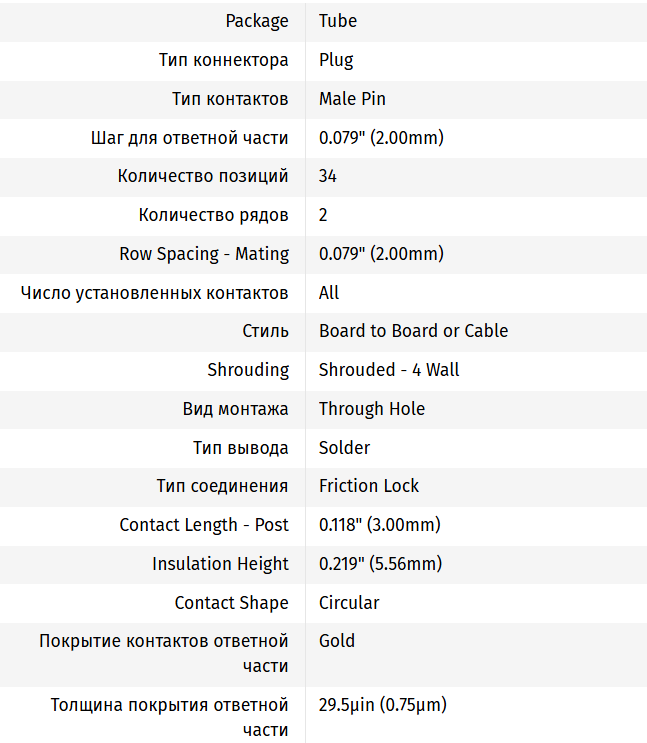Screen dimensions: 647x743
Task: Click the 'Gold' contact finish value
Action: [337, 641]
